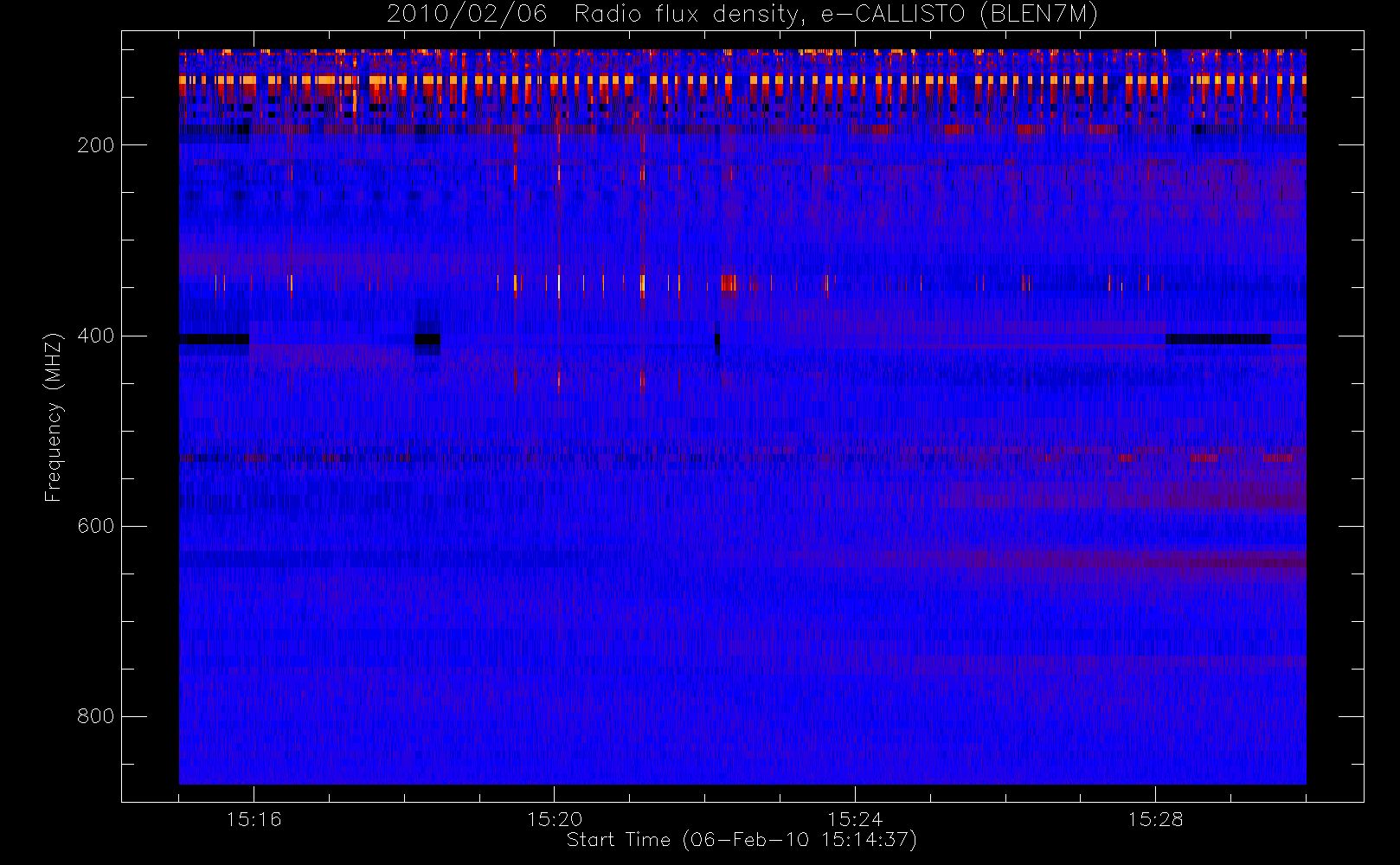Viewport: 1400px width, 865px height.
Task: Click the 15:16 time tick label
Action: 254,819
